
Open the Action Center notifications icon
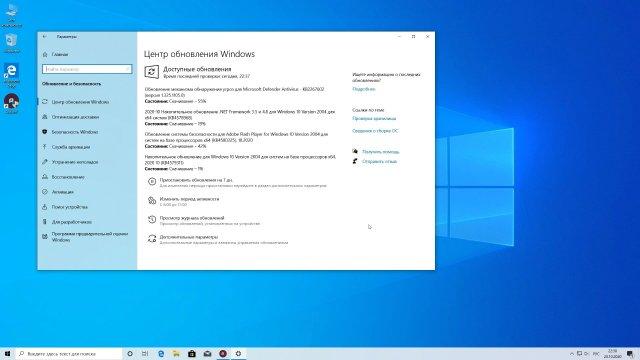point(630,353)
